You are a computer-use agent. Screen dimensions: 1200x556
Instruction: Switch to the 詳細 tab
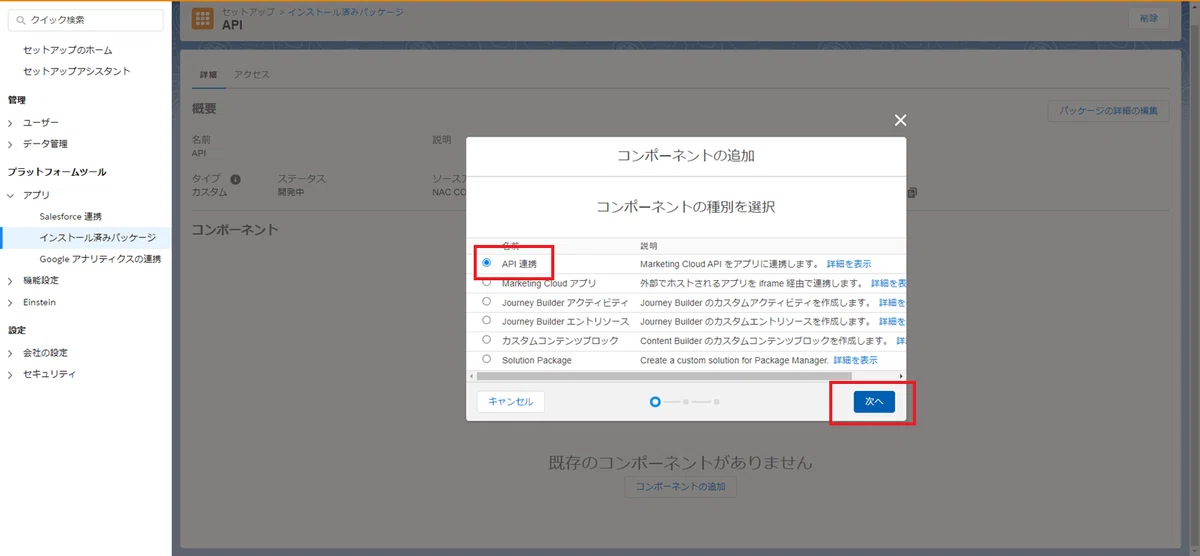[x=208, y=75]
